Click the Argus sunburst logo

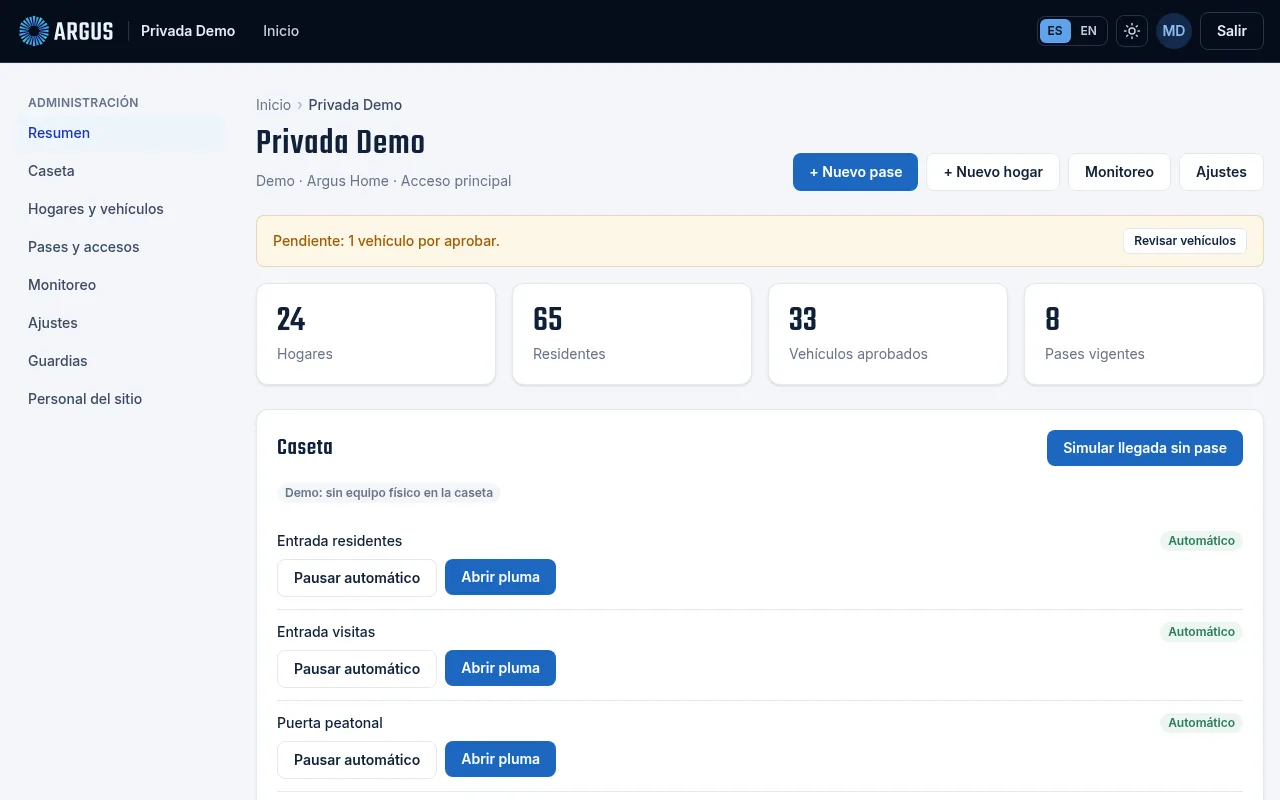point(34,31)
